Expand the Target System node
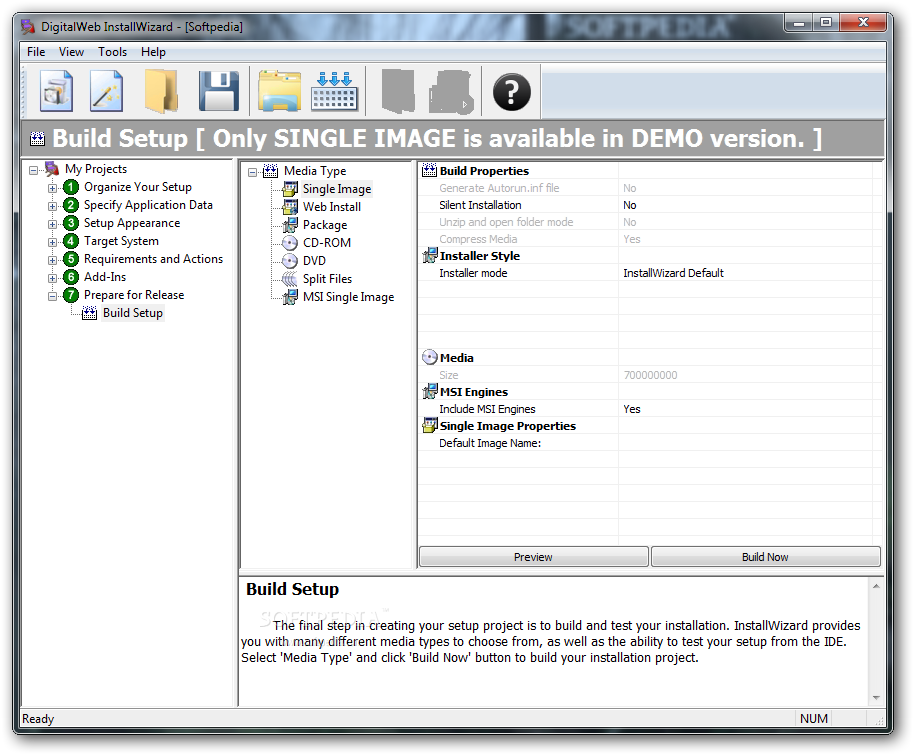The image size is (914, 755). click(x=52, y=243)
